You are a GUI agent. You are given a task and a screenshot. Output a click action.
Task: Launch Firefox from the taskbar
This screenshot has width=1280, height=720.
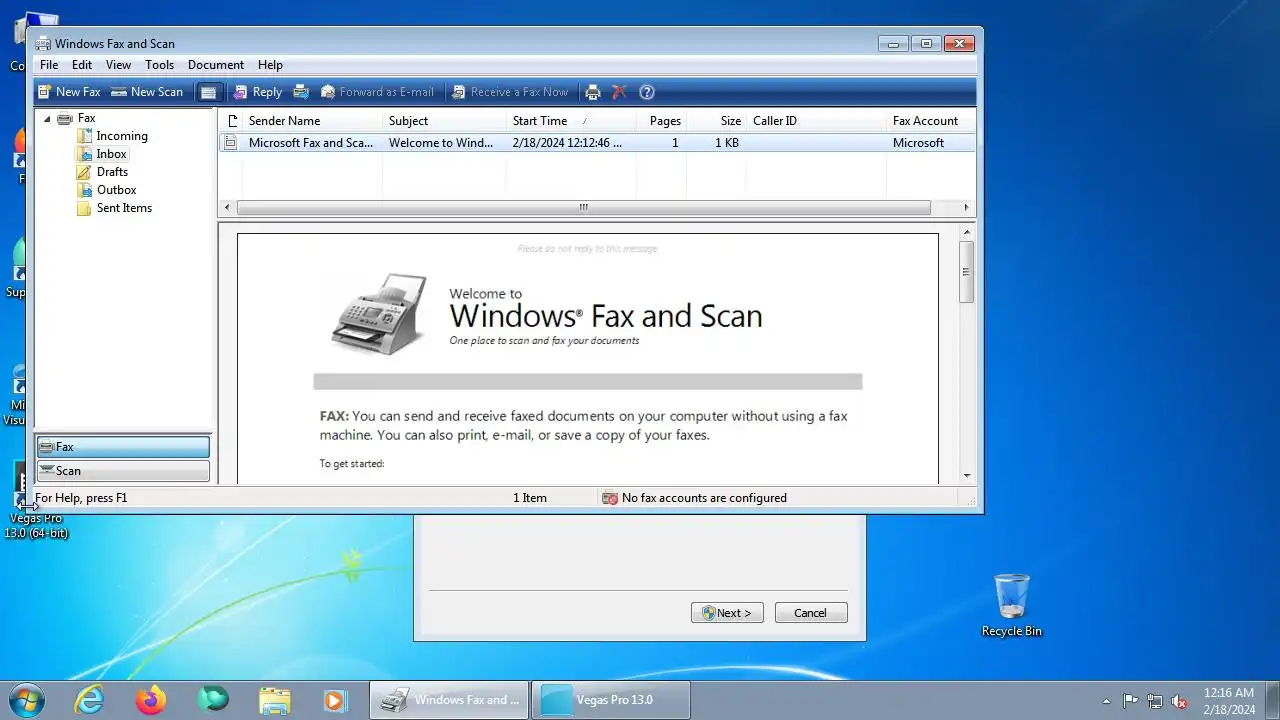(152, 700)
